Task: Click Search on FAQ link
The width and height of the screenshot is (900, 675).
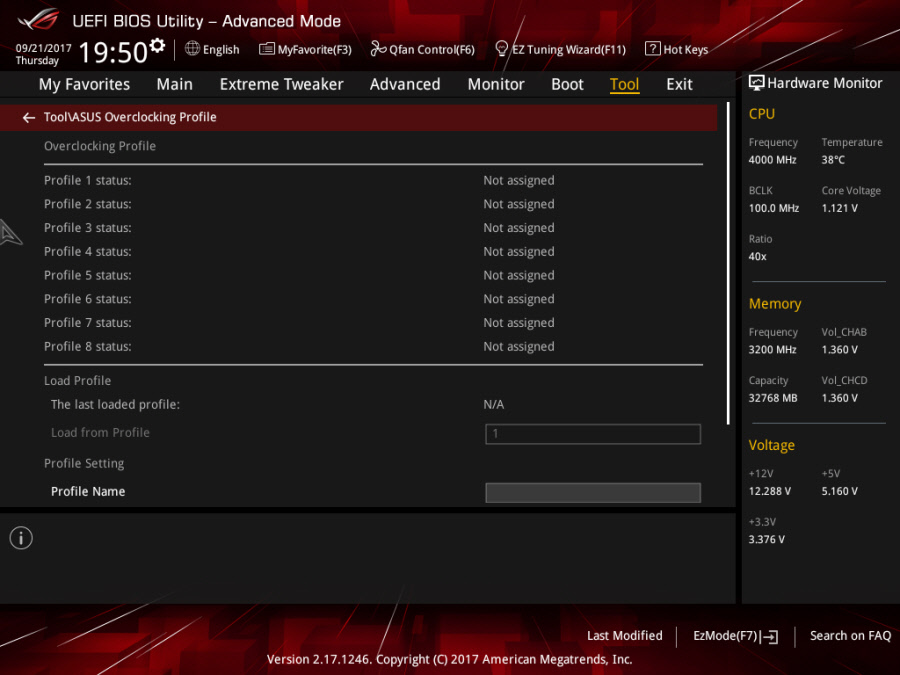Action: 850,636
